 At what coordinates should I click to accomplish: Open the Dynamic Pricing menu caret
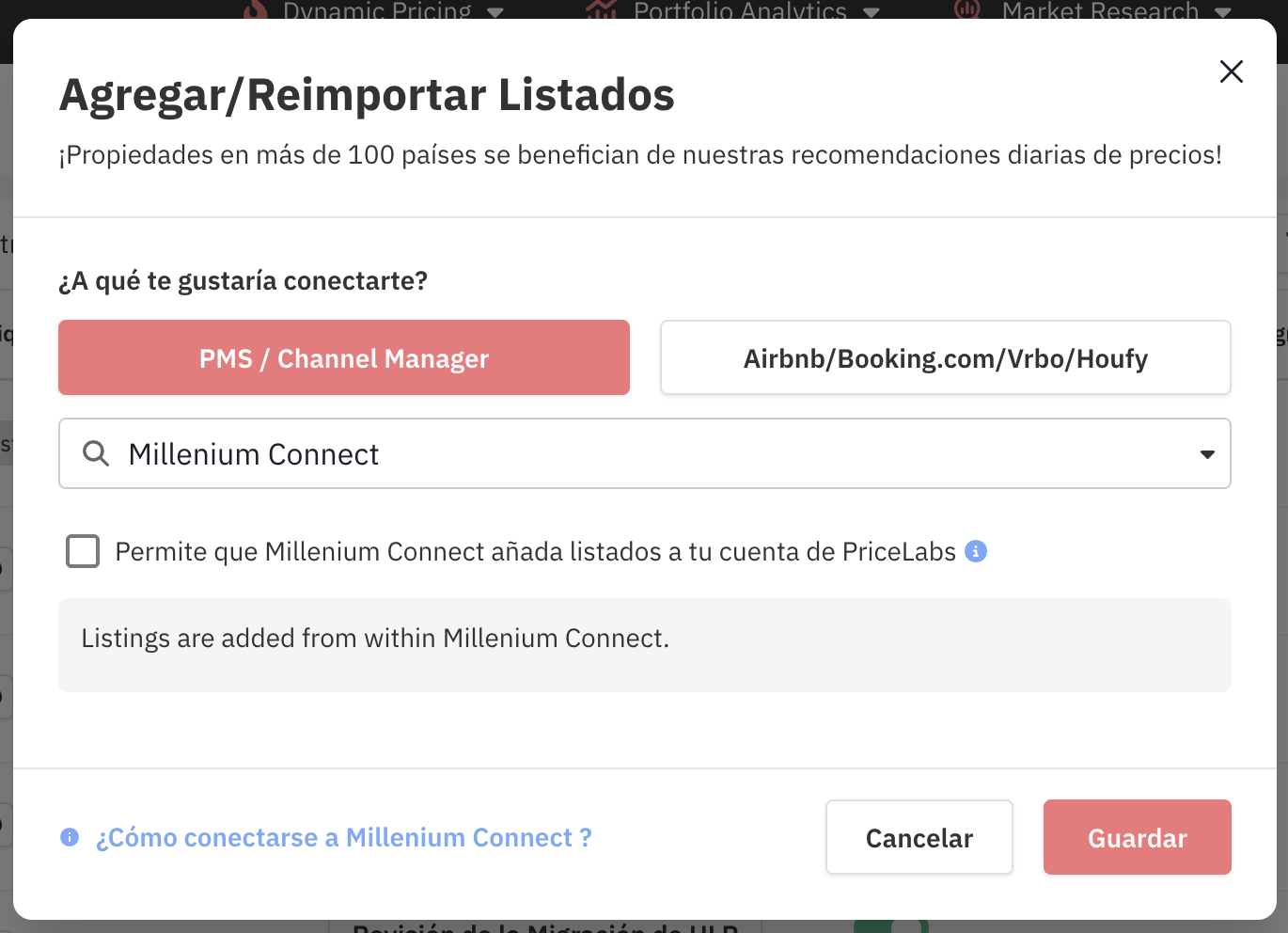pos(495,12)
